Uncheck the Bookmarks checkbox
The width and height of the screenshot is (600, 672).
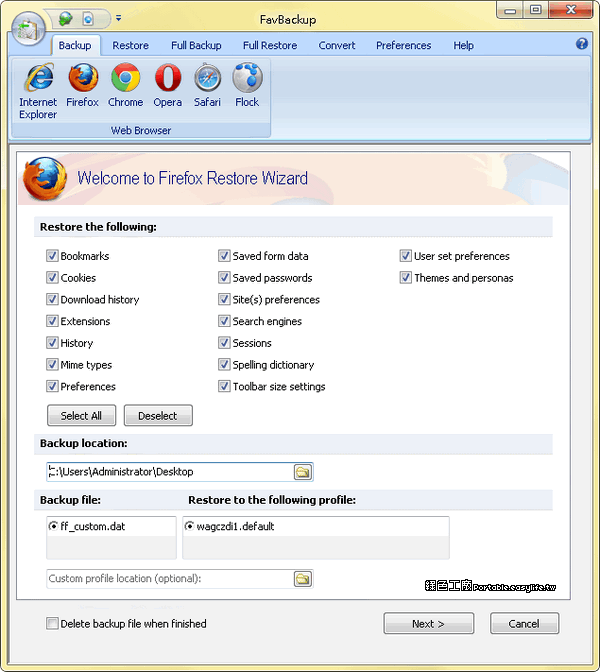point(52,256)
